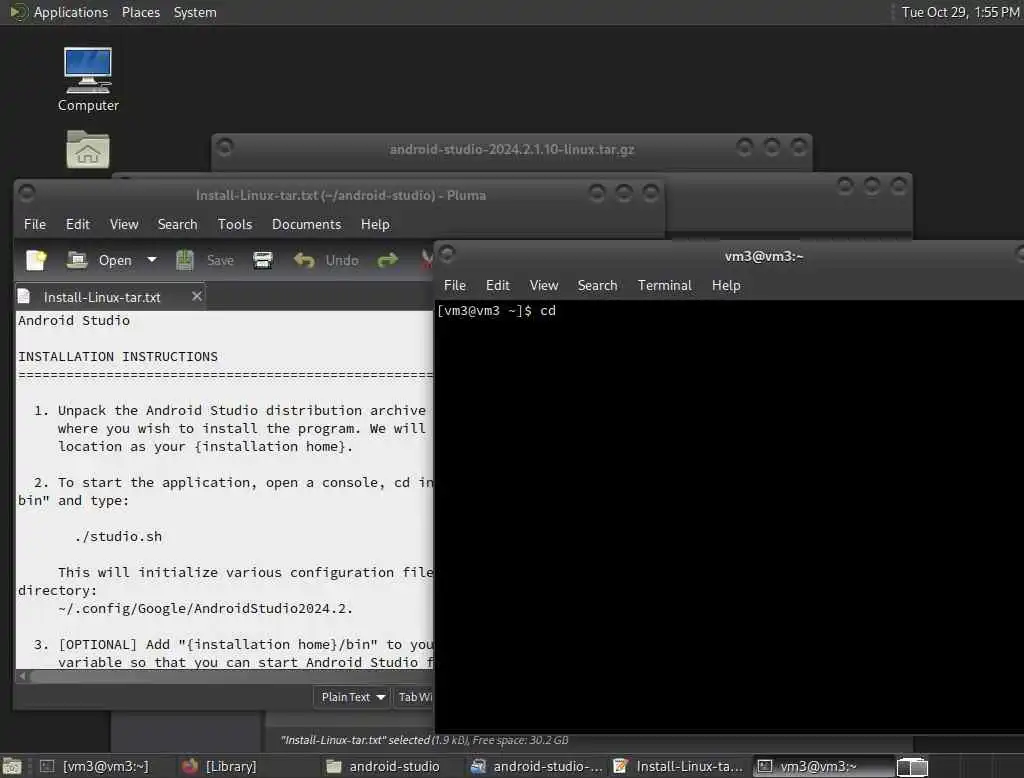The height and width of the screenshot is (778, 1024).
Task: Click the workspace switcher in bottom panel
Action: tap(912, 767)
